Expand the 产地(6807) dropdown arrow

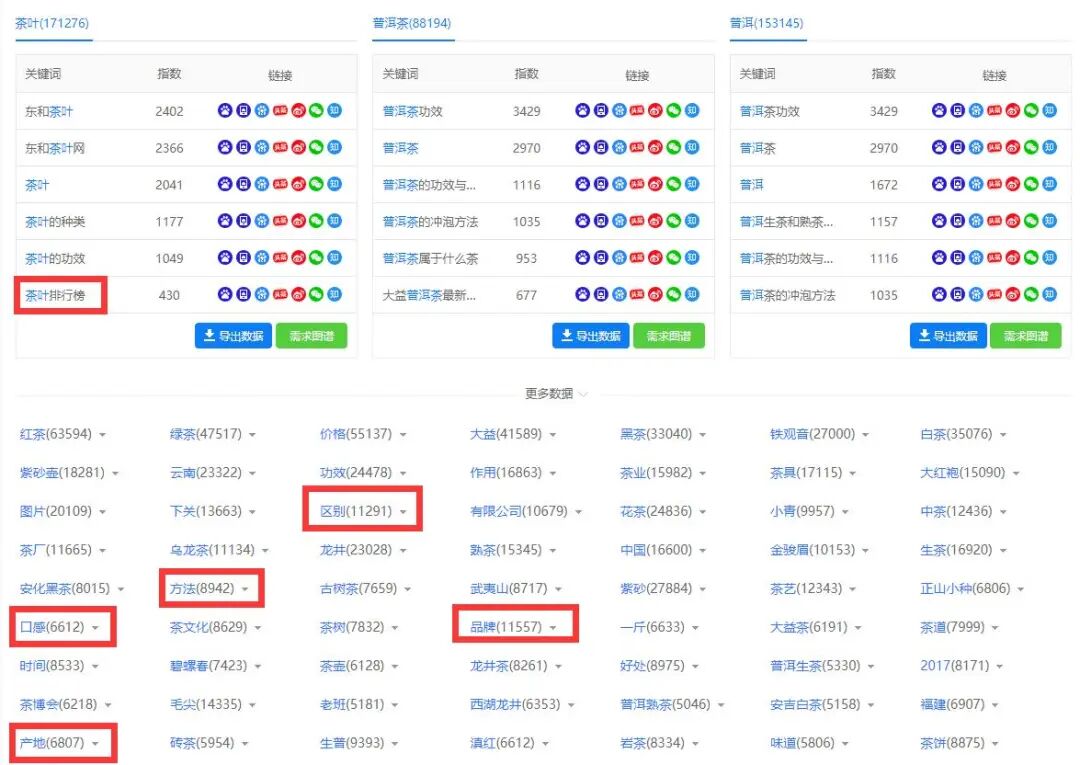pos(95,744)
